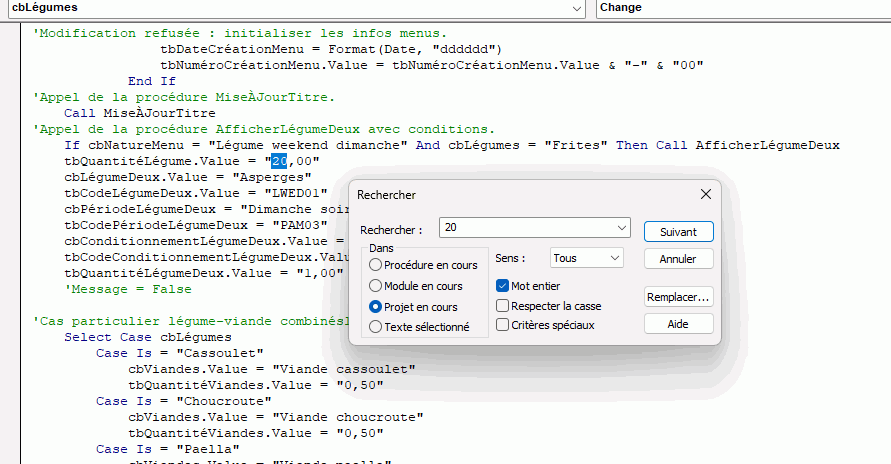The image size is (891, 464).
Task: Select the Projet en cours radio button
Action: (376, 307)
